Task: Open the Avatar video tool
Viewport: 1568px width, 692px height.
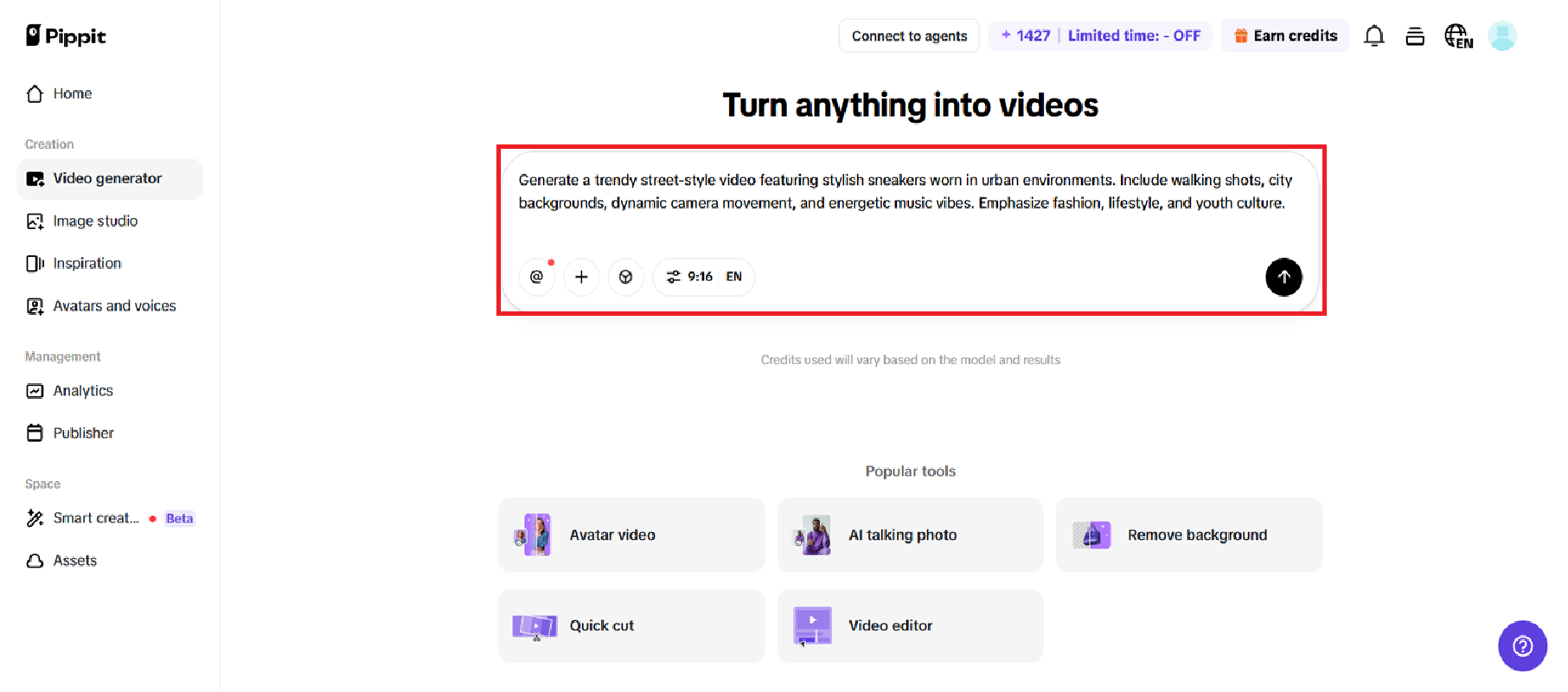Action: point(631,535)
